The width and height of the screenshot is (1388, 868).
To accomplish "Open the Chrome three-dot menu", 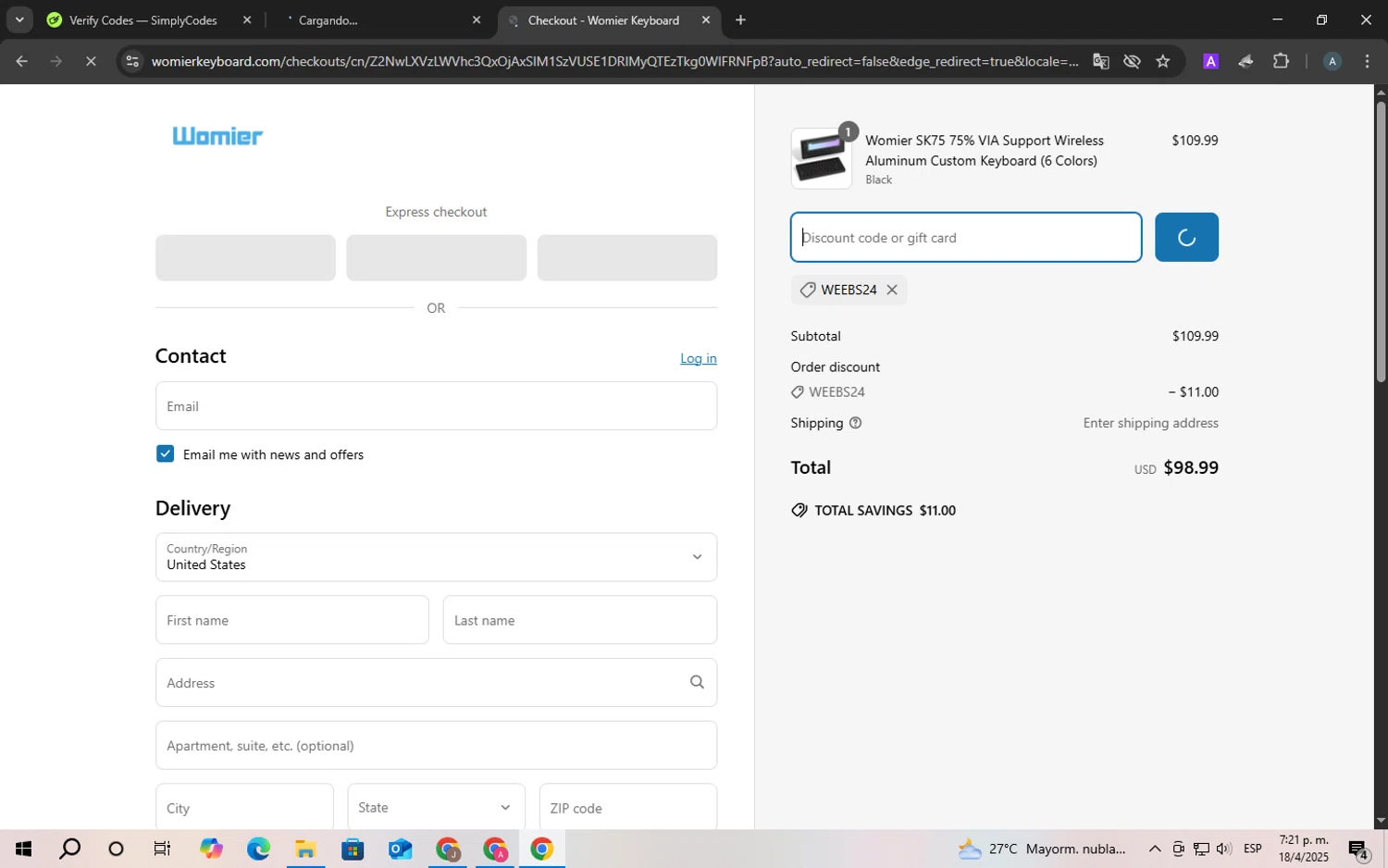I will tap(1367, 61).
